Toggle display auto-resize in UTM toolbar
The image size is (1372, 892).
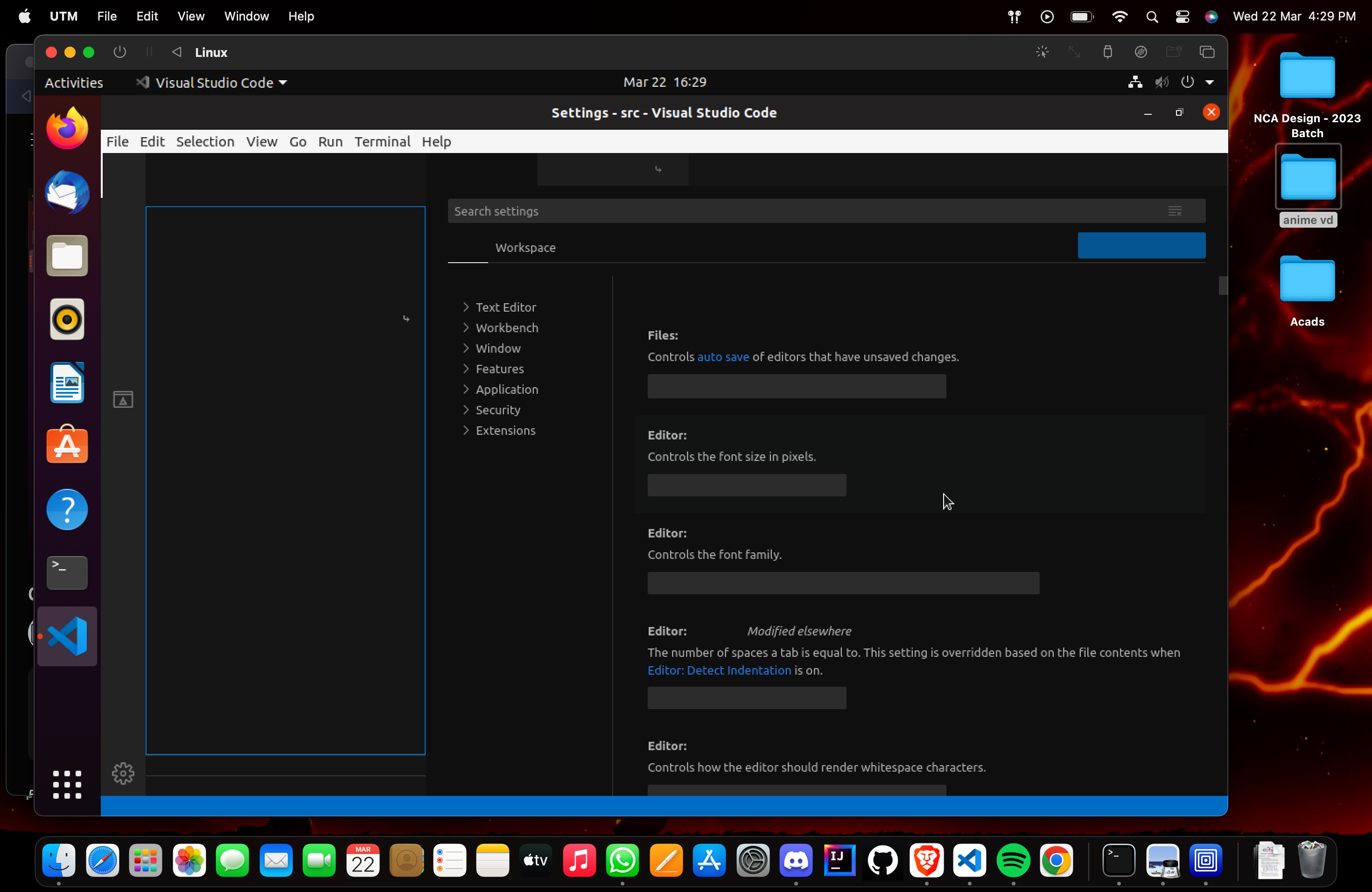click(1073, 52)
